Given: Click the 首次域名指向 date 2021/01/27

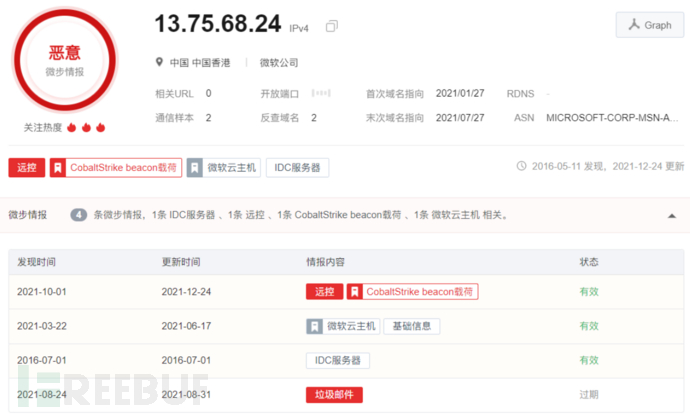Looking at the screenshot, I should [x=460, y=93].
